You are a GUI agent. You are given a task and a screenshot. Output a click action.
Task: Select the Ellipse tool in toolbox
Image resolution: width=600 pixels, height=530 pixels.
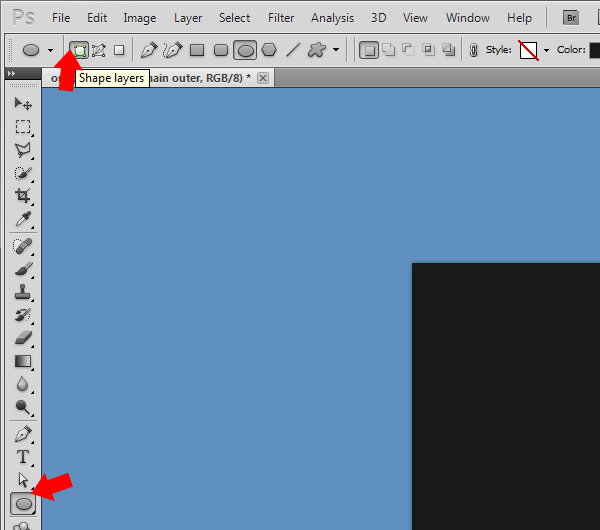coord(23,504)
